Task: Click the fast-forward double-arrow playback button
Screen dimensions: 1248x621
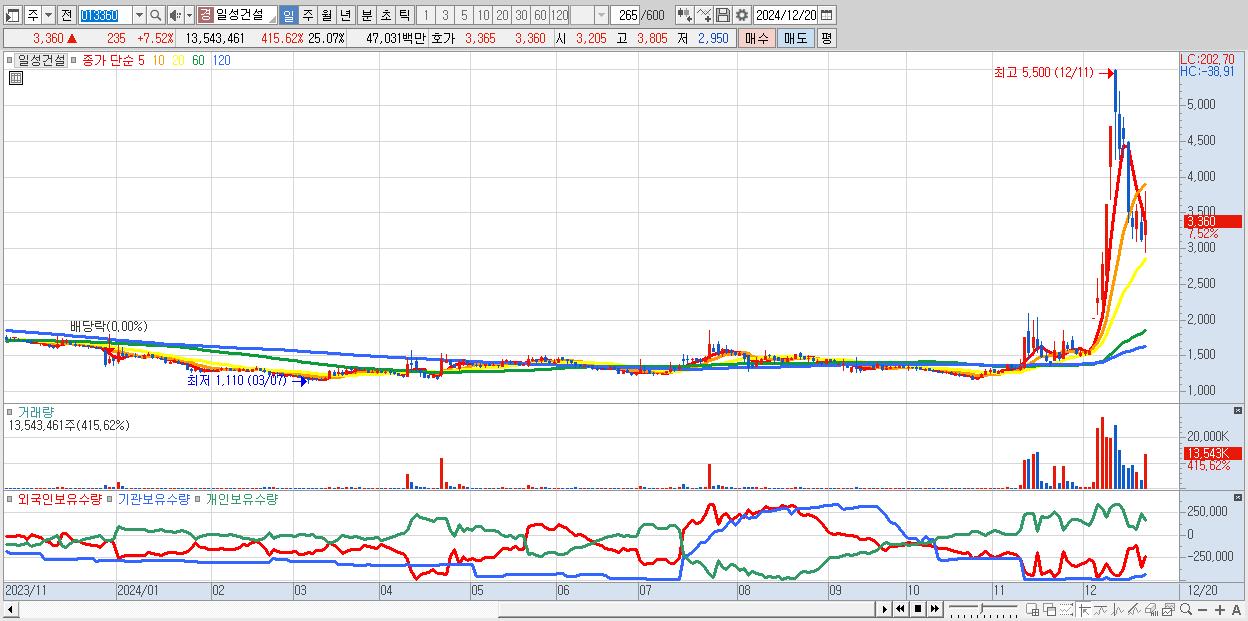Action: click(934, 609)
